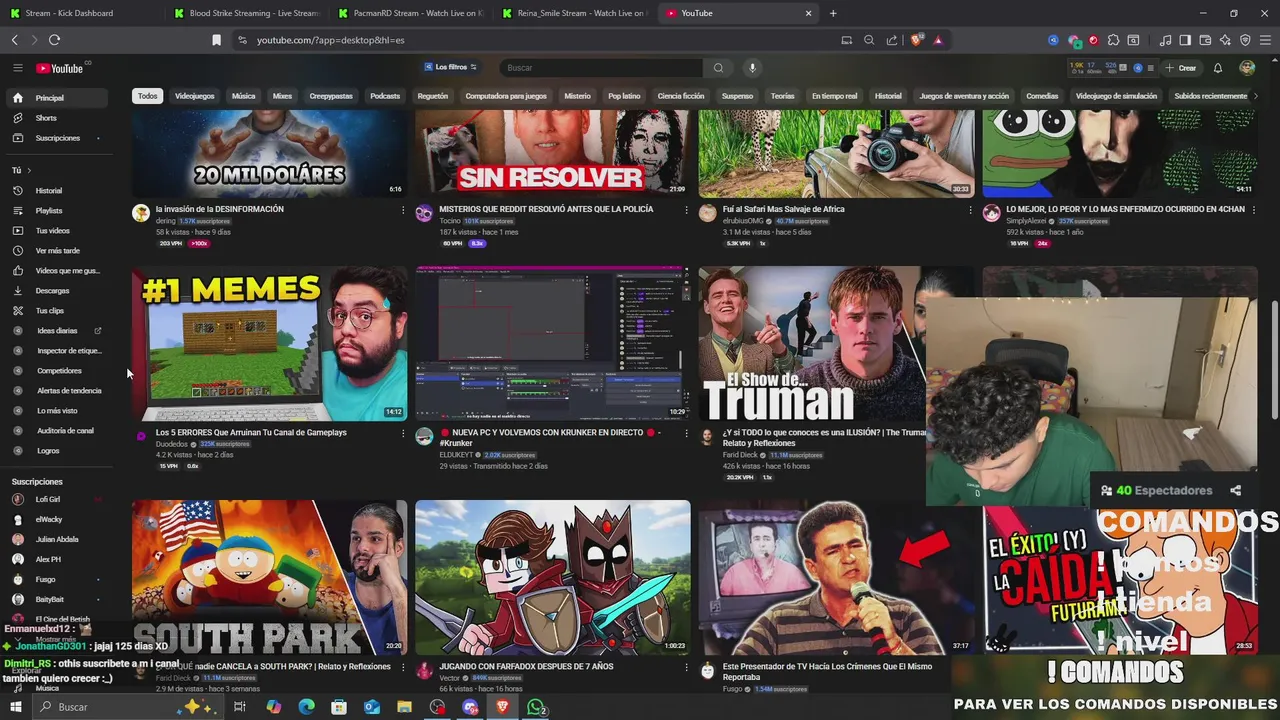This screenshot has height=720, width=1280.
Task: Open the SOUTH PARK video thumbnail
Action: pos(269,577)
